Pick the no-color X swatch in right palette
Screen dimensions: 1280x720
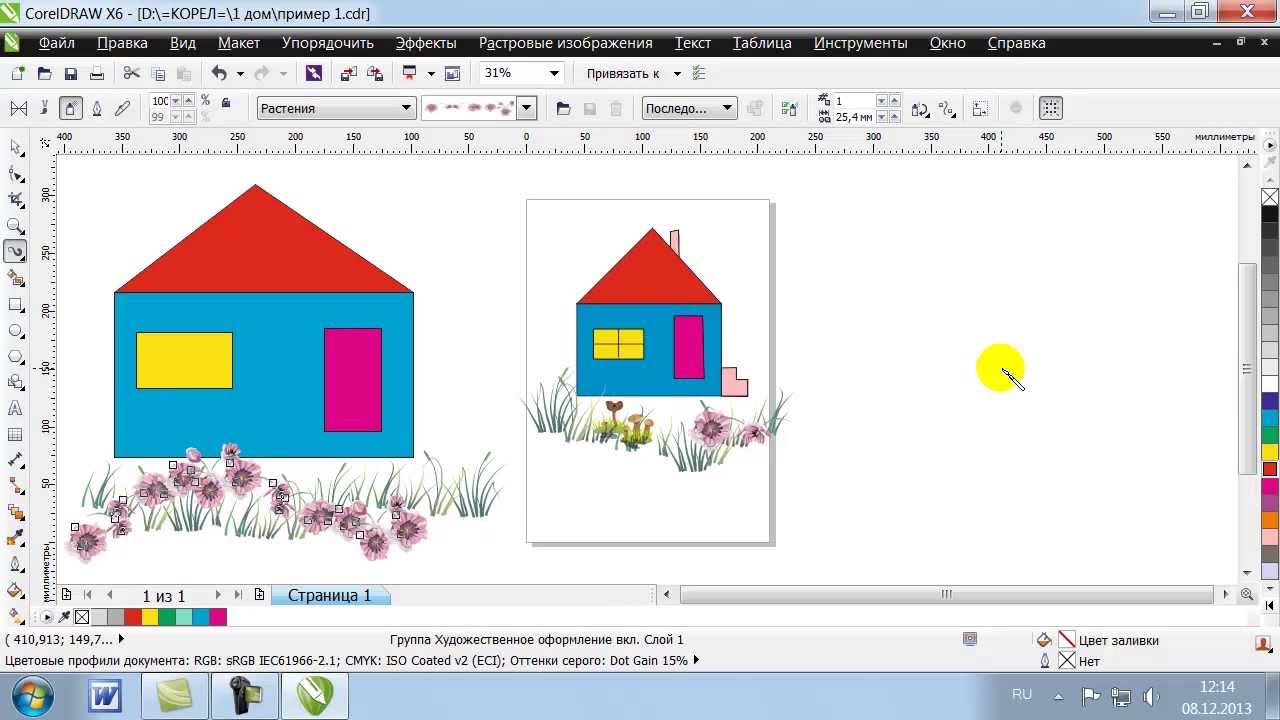(1269, 197)
